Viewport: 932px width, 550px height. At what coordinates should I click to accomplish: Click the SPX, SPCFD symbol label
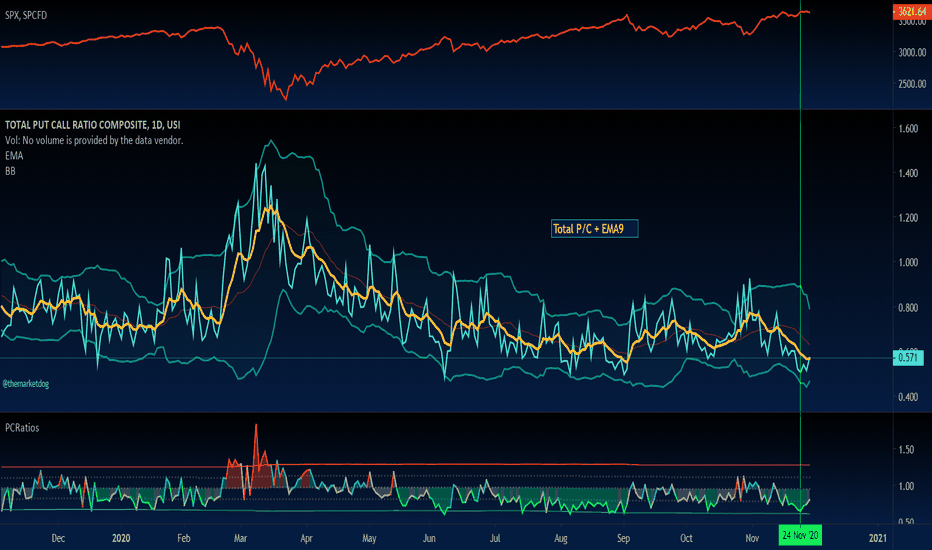(x=26, y=15)
